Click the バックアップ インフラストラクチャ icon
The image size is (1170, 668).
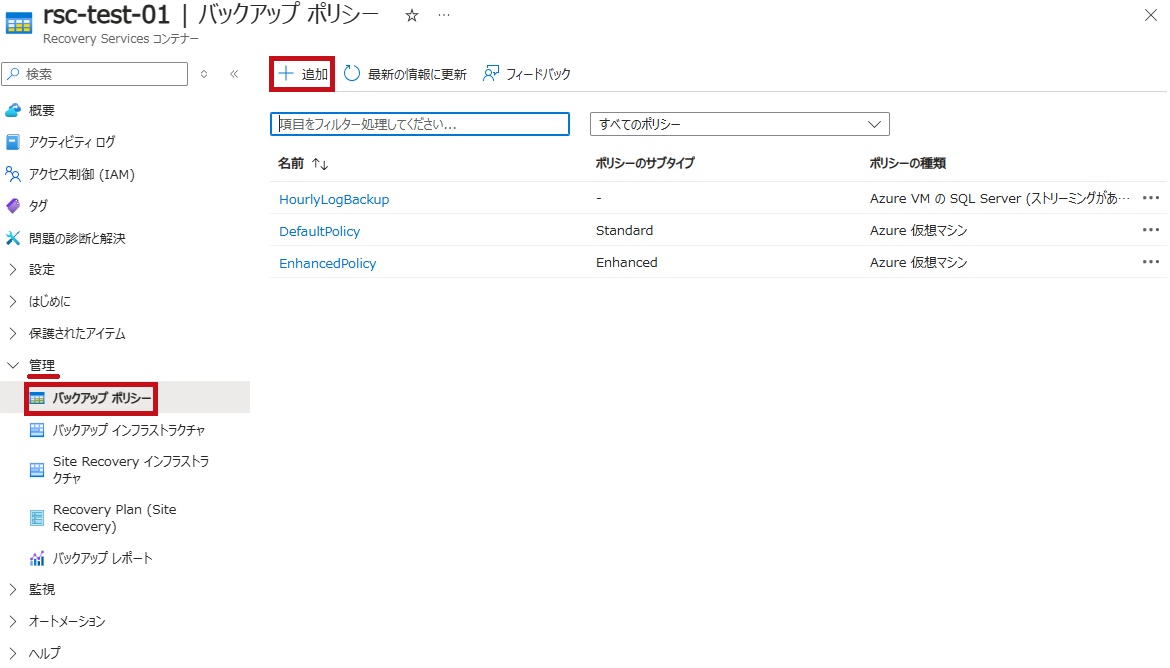point(37,430)
